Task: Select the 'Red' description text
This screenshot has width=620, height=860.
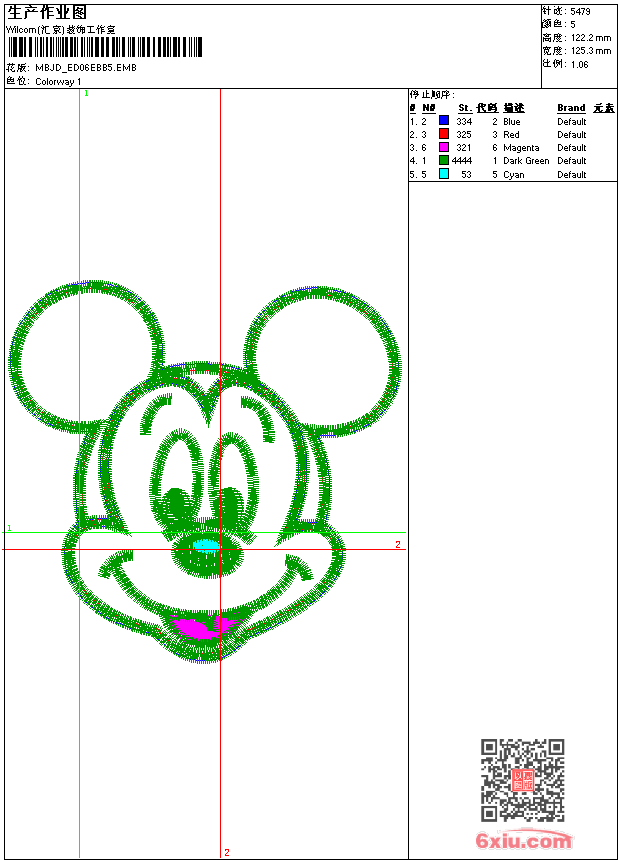Action: (511, 134)
